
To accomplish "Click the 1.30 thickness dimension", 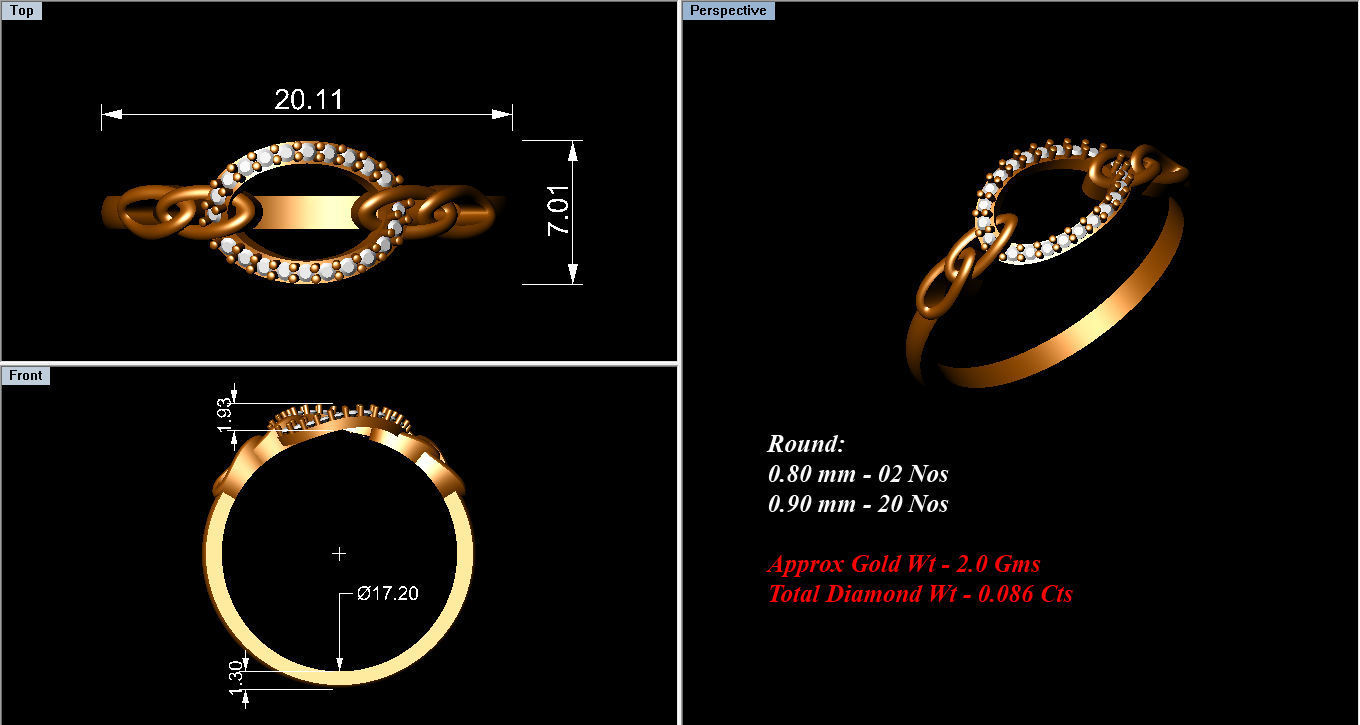I will pyautogui.click(x=236, y=677).
